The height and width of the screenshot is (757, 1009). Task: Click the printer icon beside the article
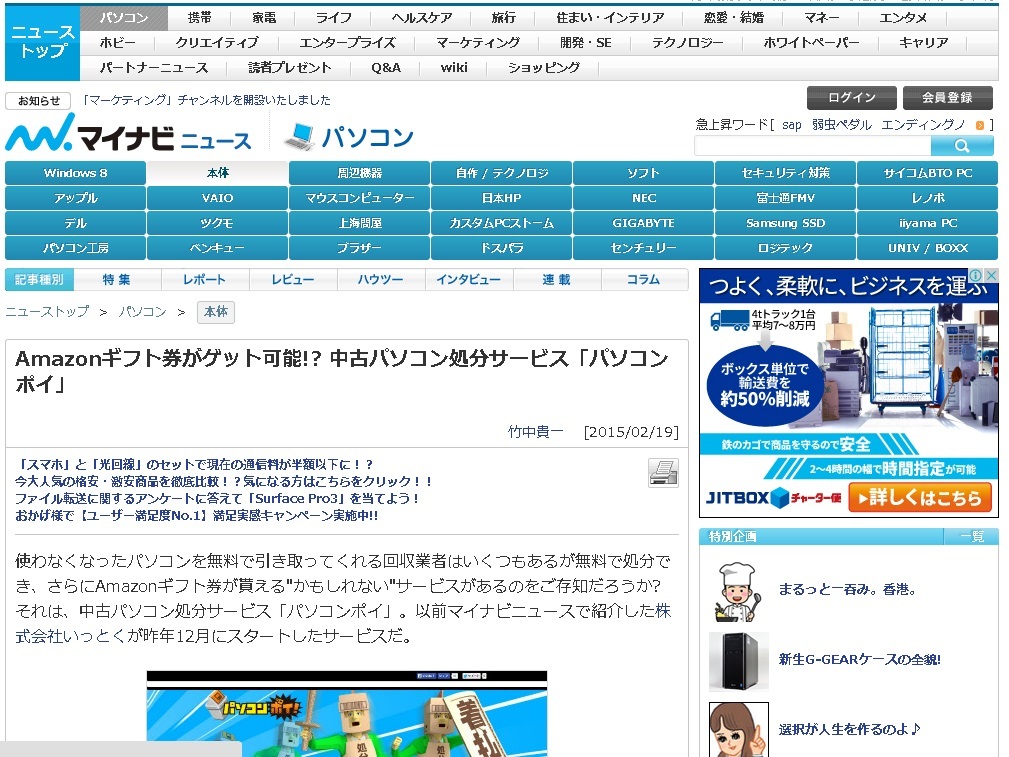tap(662, 472)
